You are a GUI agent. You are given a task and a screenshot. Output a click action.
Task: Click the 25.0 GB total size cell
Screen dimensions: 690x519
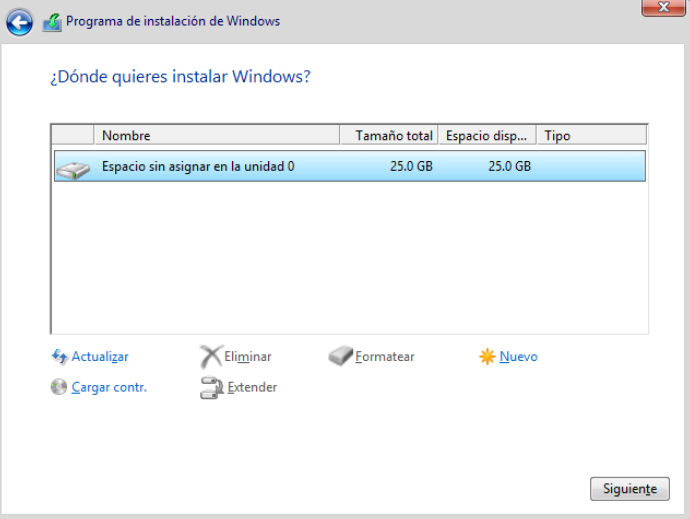click(411, 166)
